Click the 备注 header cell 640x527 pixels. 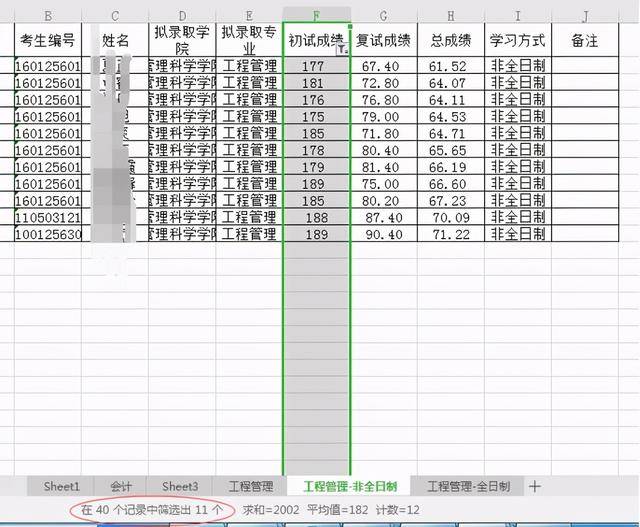(585, 40)
